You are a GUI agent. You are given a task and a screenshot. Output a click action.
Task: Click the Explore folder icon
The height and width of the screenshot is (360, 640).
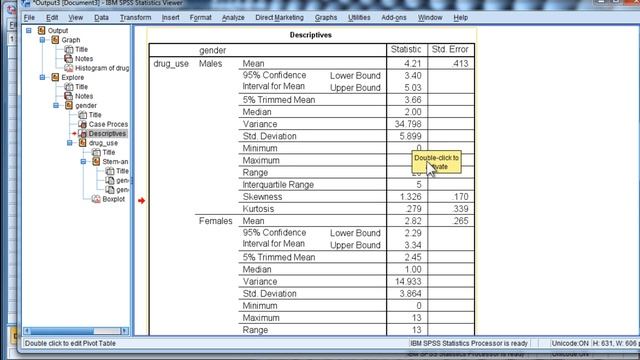click(x=55, y=78)
